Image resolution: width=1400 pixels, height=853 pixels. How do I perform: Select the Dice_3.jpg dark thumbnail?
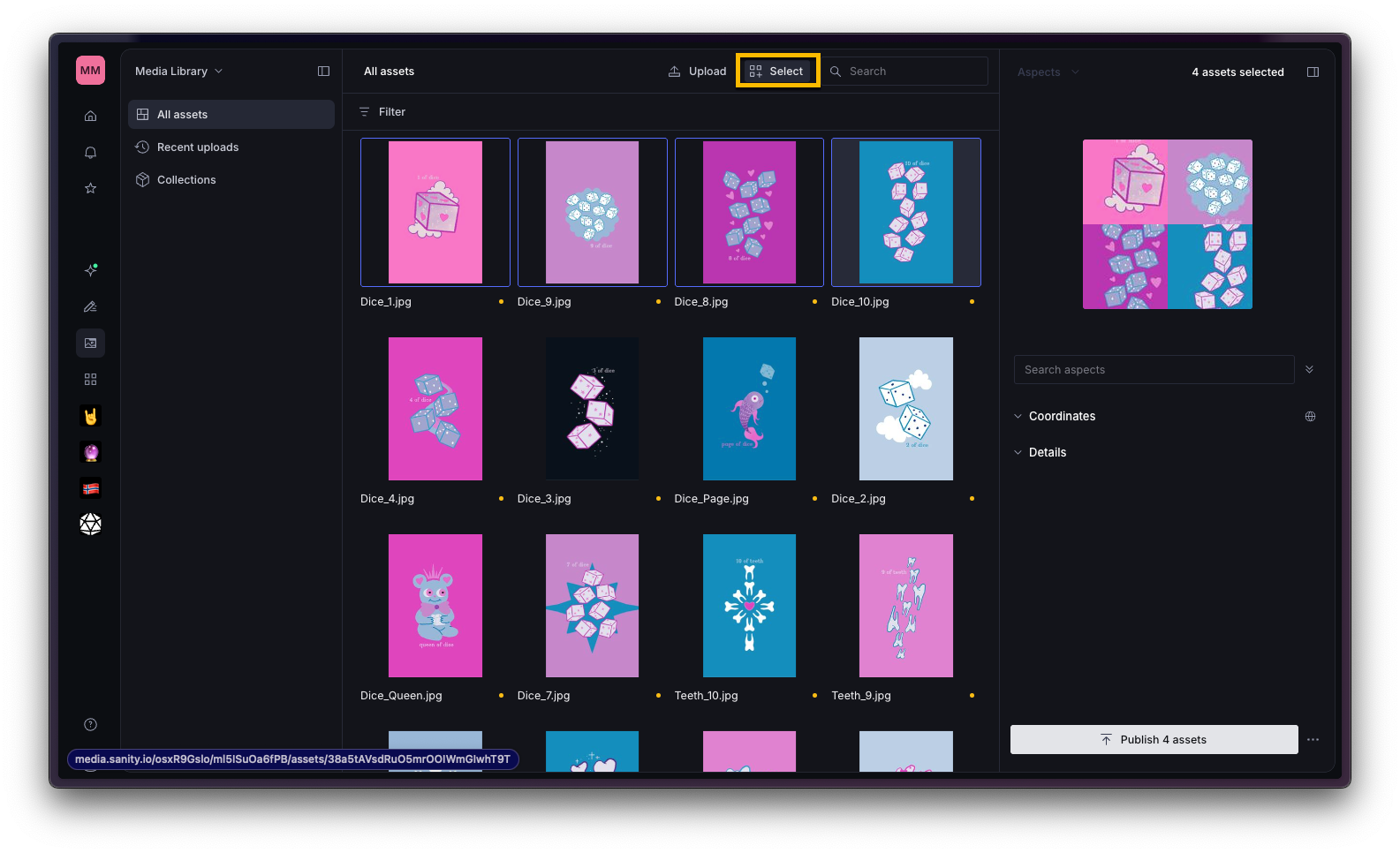pyautogui.click(x=593, y=409)
